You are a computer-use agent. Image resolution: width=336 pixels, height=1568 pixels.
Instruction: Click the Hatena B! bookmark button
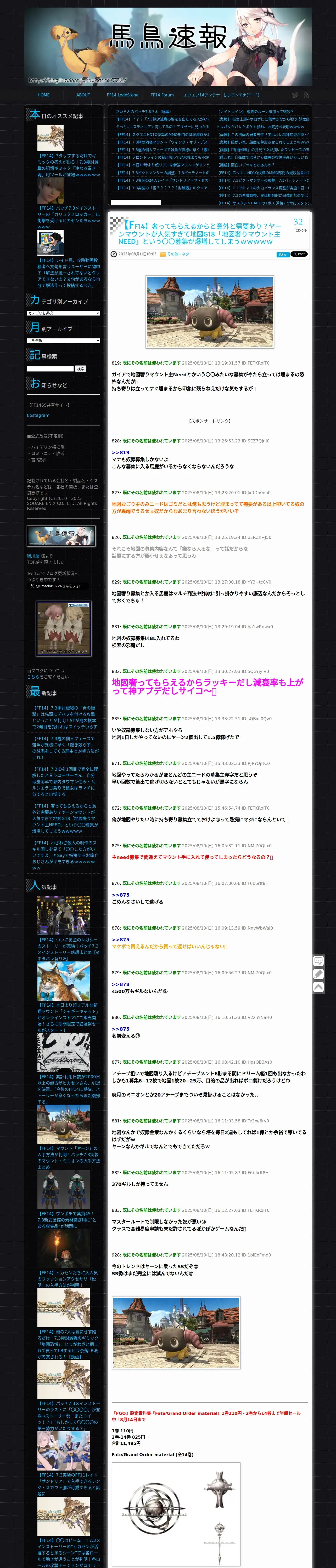pos(282,255)
